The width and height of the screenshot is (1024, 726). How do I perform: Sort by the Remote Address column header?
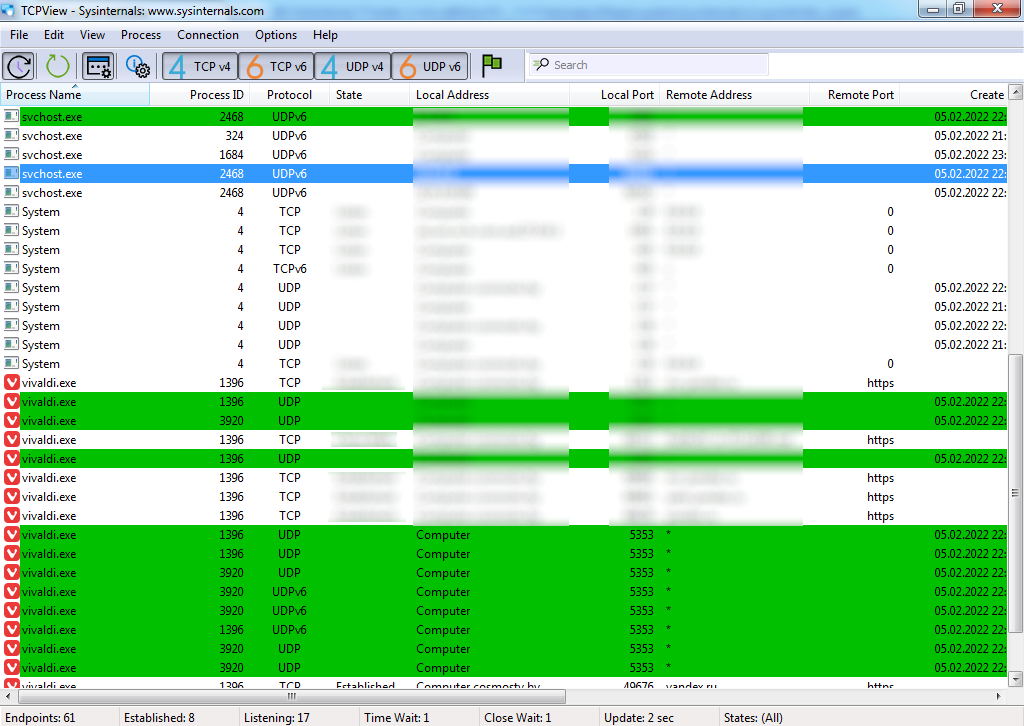[735, 95]
